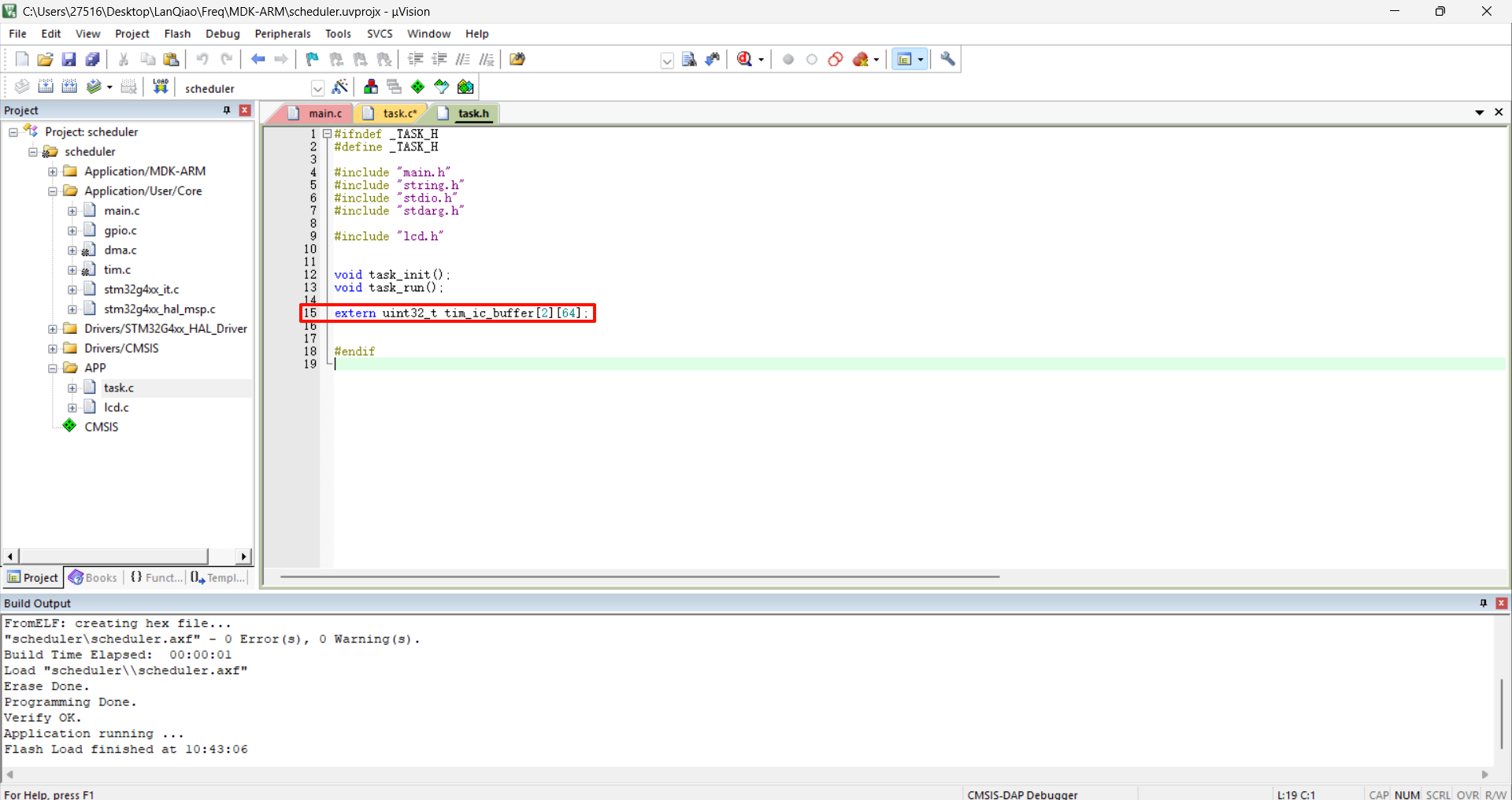The width and height of the screenshot is (1512, 800).
Task: Click the Open file icon
Action: pyautogui.click(x=45, y=59)
